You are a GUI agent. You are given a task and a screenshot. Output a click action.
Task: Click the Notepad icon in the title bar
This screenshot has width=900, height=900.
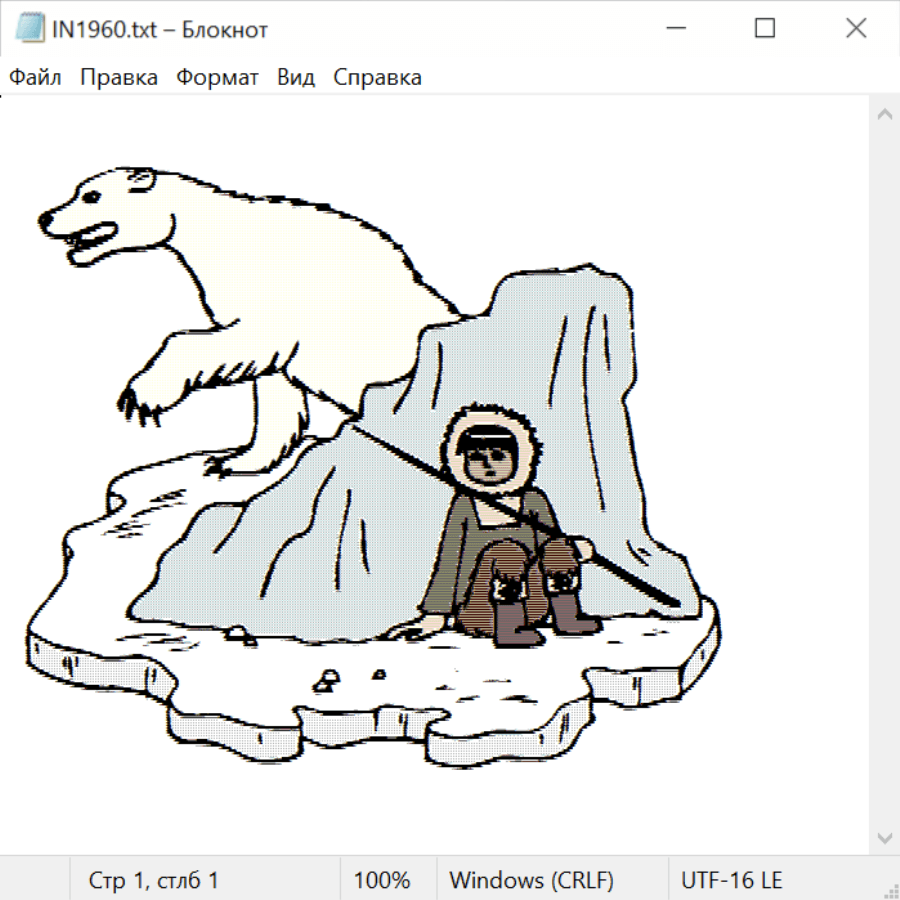[30, 29]
